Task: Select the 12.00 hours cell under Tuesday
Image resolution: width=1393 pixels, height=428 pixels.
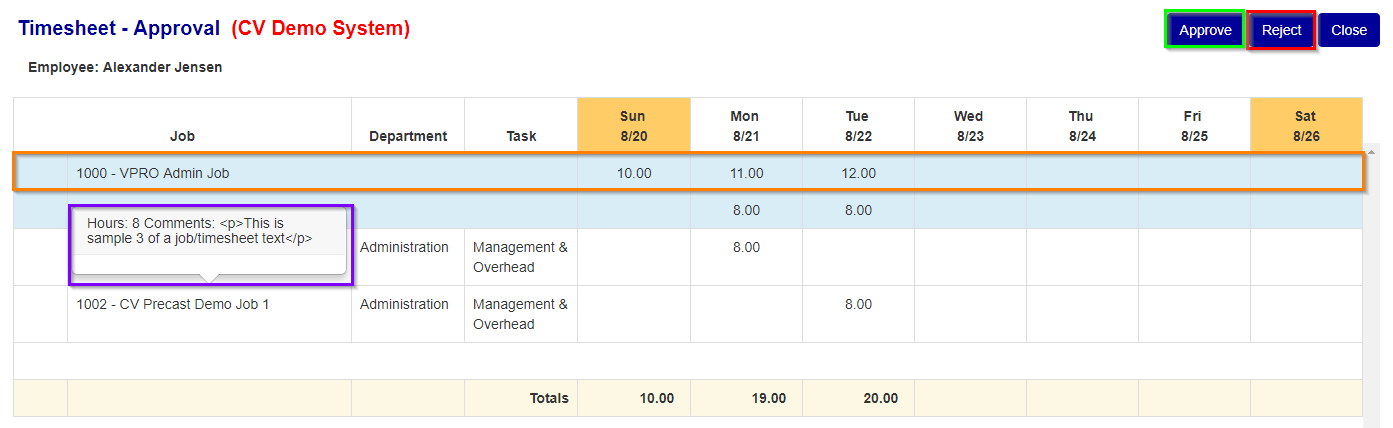Action: coord(857,173)
